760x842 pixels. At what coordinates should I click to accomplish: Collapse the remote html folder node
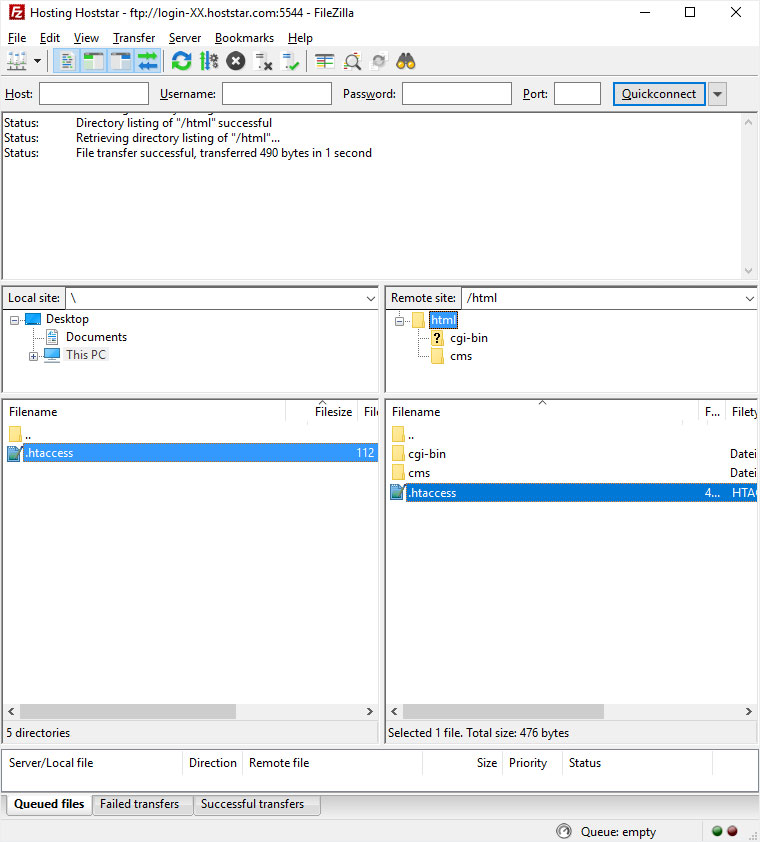pyautogui.click(x=399, y=321)
